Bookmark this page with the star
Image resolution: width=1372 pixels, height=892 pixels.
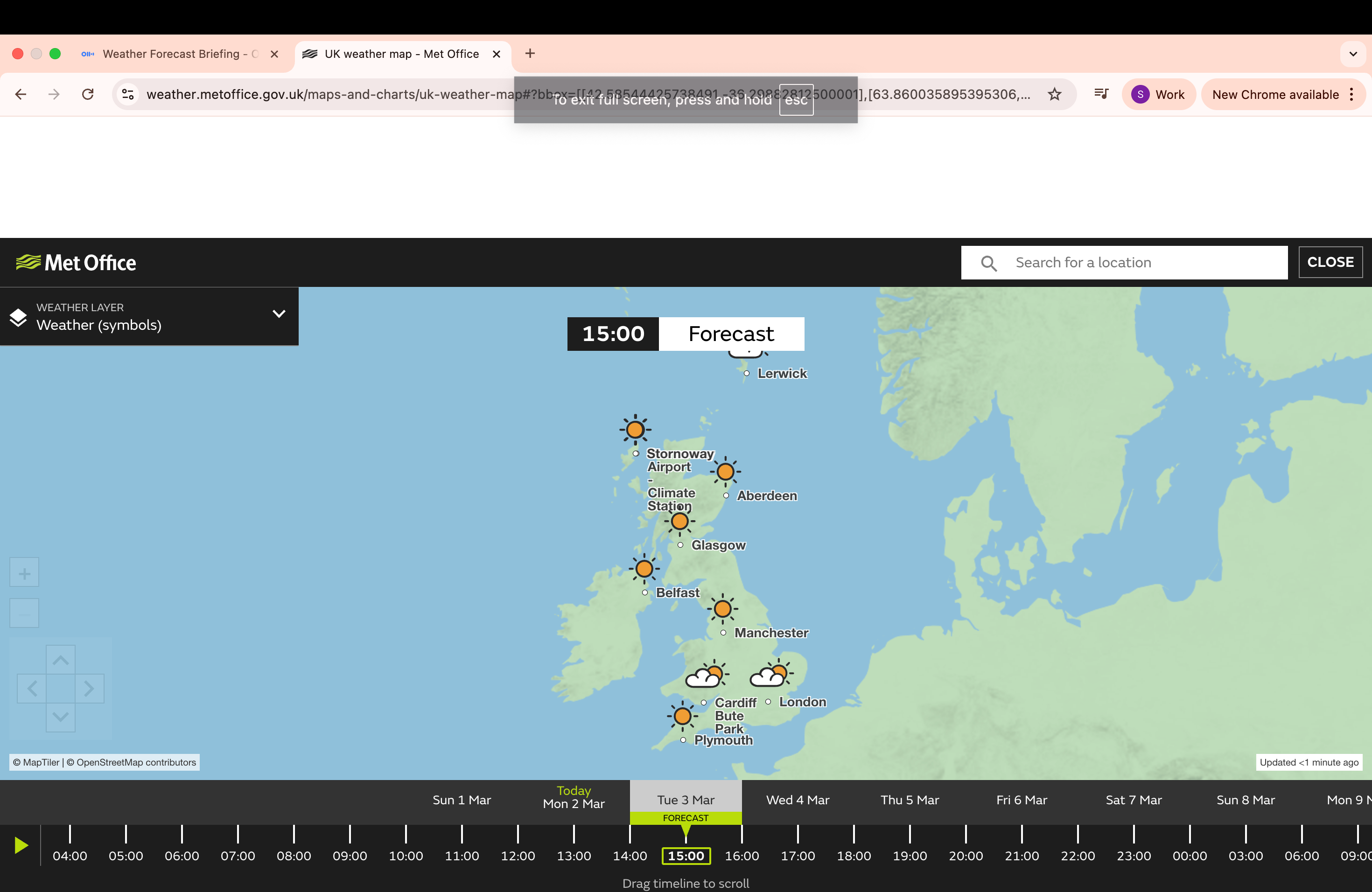pos(1054,95)
